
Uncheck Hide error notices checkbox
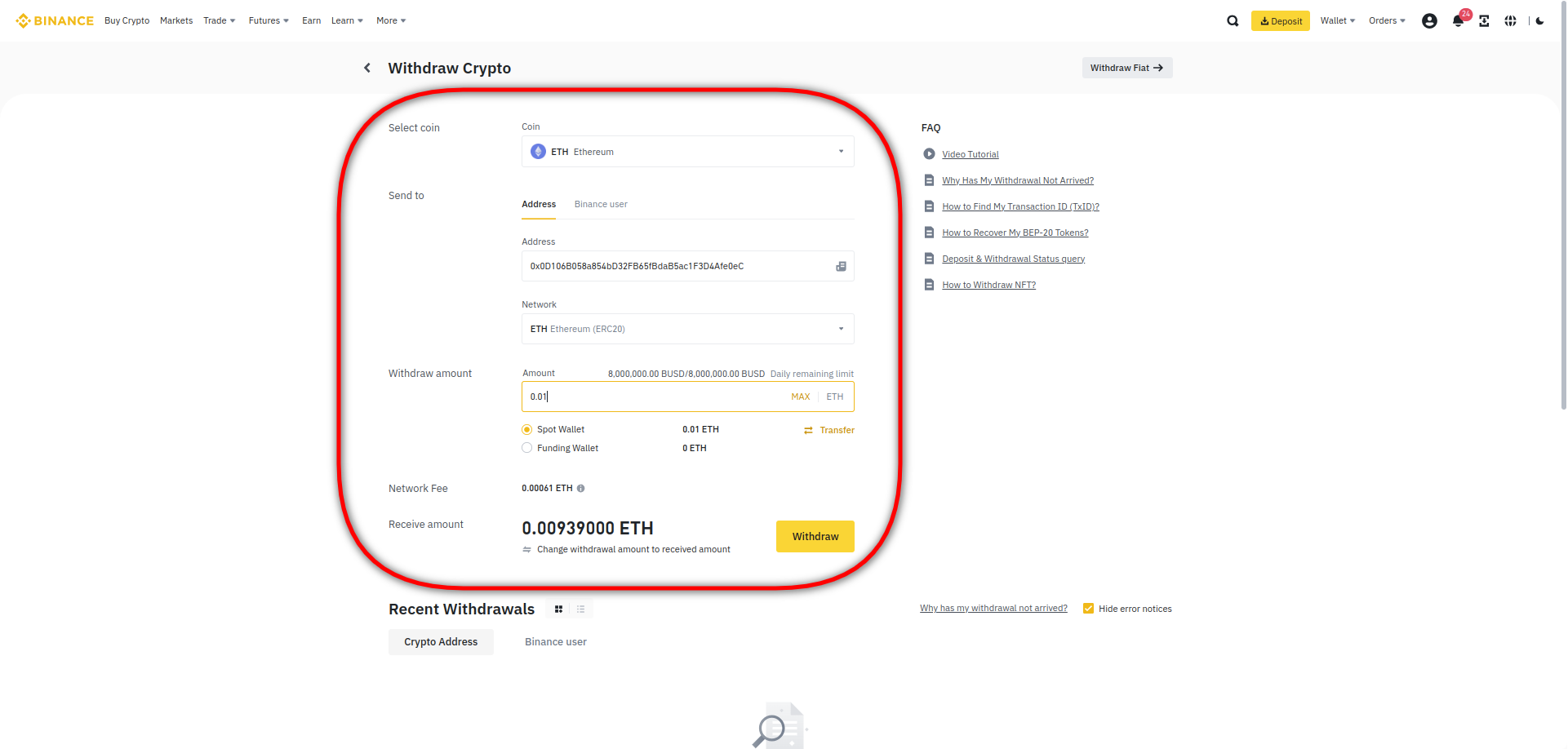point(1088,609)
